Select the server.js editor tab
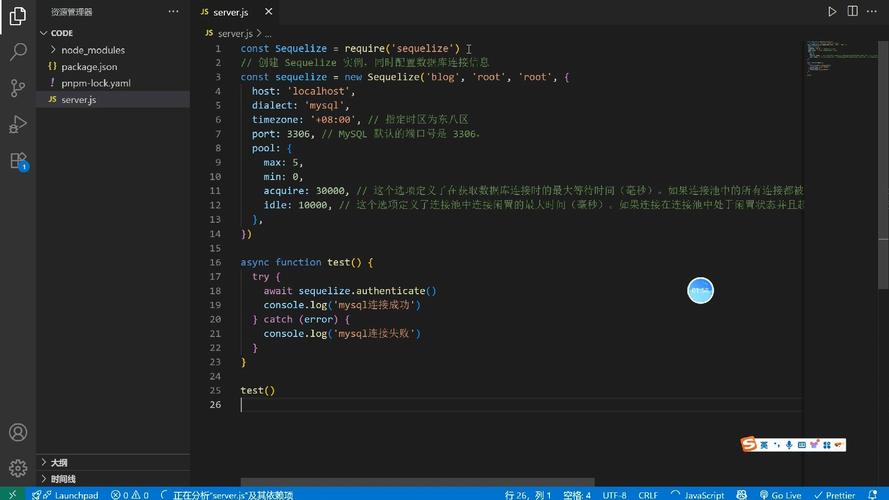Image resolution: width=889 pixels, height=500 pixels. [x=236, y=12]
